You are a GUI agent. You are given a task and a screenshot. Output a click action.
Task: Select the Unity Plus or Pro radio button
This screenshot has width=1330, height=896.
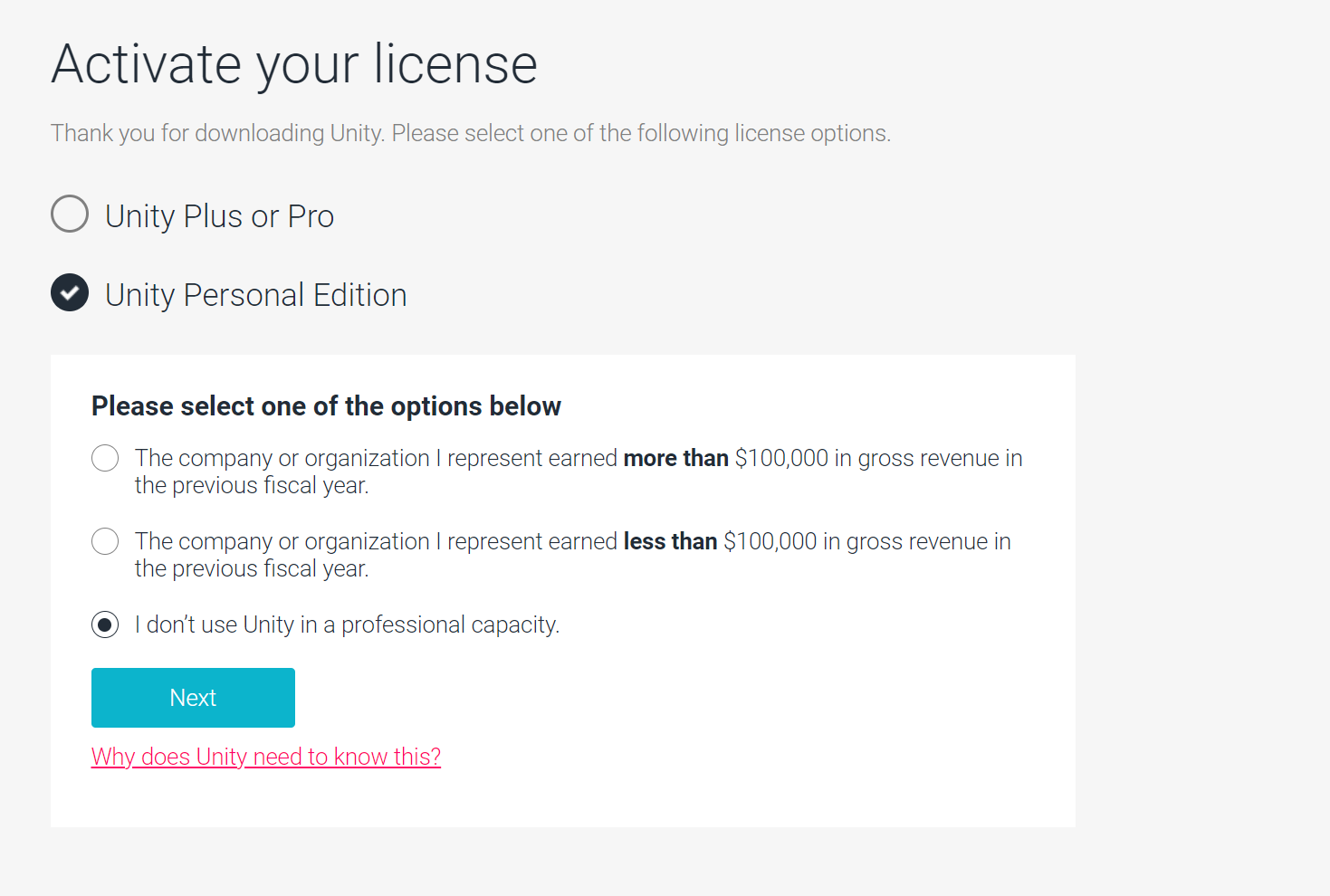click(70, 214)
